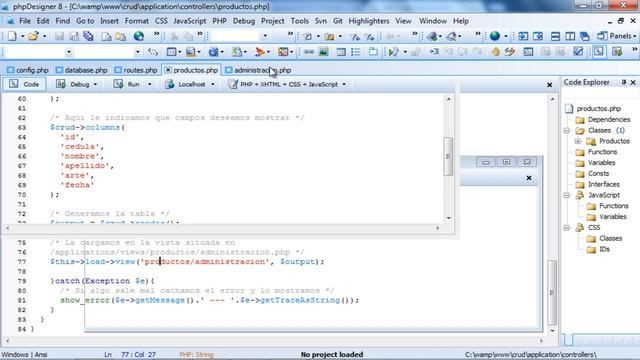Switch to the database.php tab
This screenshot has height=360, width=640.
tap(81, 70)
